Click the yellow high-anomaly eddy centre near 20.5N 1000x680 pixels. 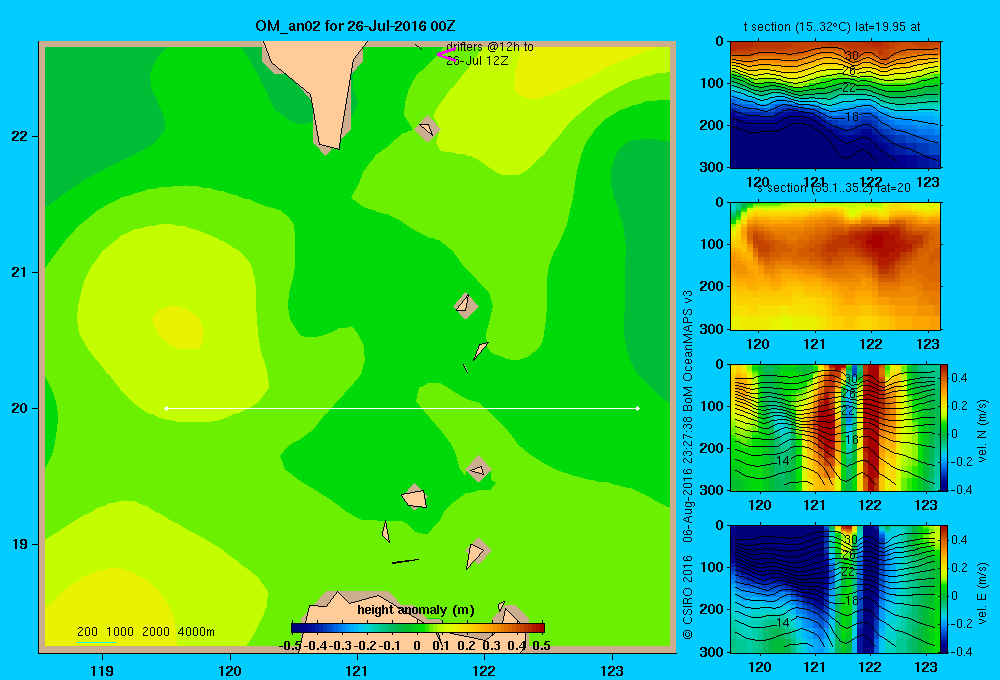(x=179, y=327)
